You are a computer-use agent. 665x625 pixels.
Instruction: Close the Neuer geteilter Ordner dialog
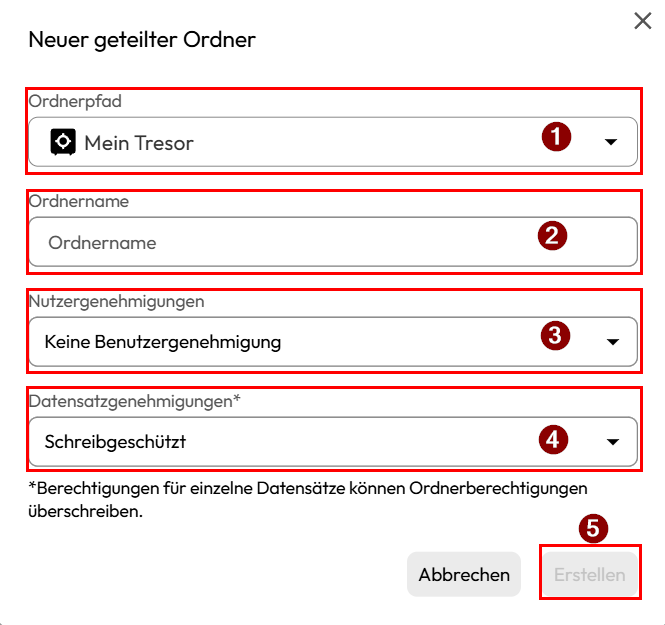(643, 21)
